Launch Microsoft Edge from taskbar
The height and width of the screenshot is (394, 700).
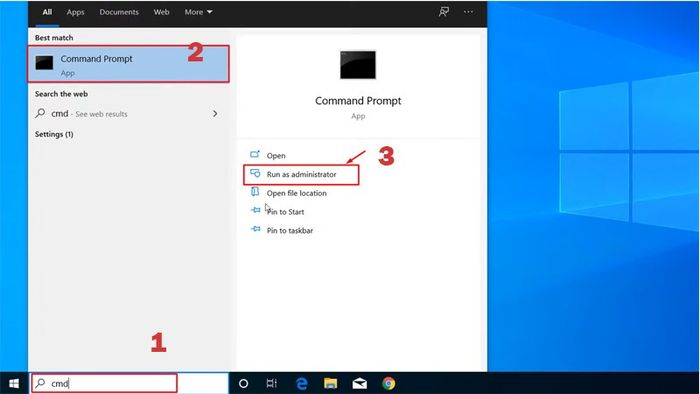tap(302, 383)
